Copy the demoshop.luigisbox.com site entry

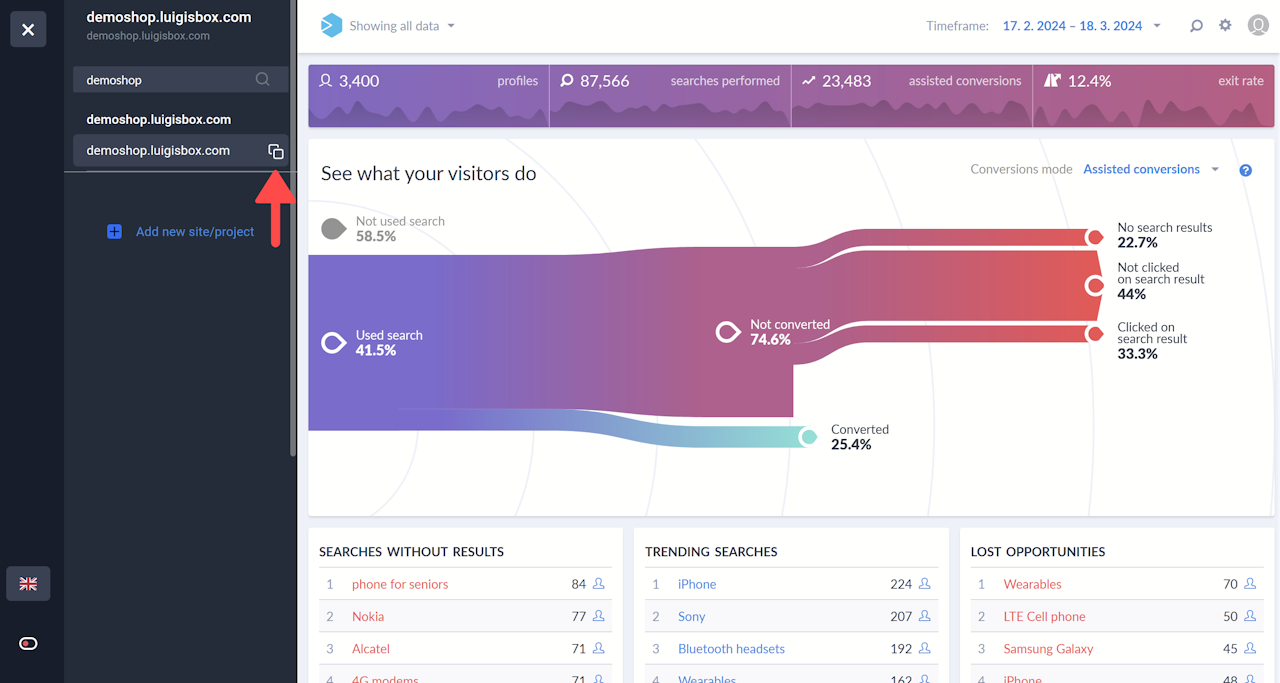coord(276,151)
